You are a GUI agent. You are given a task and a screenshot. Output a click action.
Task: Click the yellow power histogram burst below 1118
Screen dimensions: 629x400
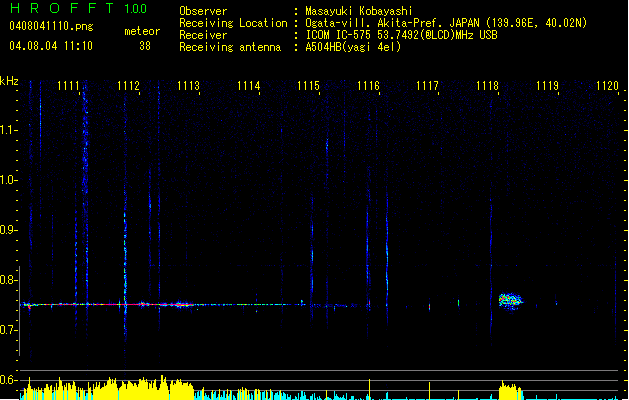click(510, 391)
